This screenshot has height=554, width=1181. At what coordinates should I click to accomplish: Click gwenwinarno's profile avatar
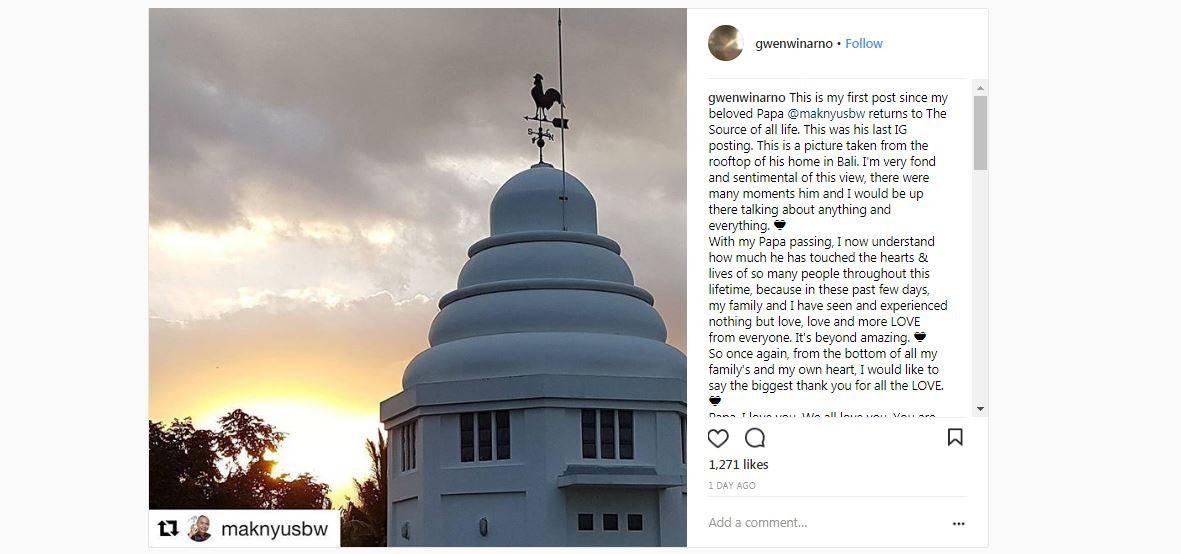coord(726,43)
